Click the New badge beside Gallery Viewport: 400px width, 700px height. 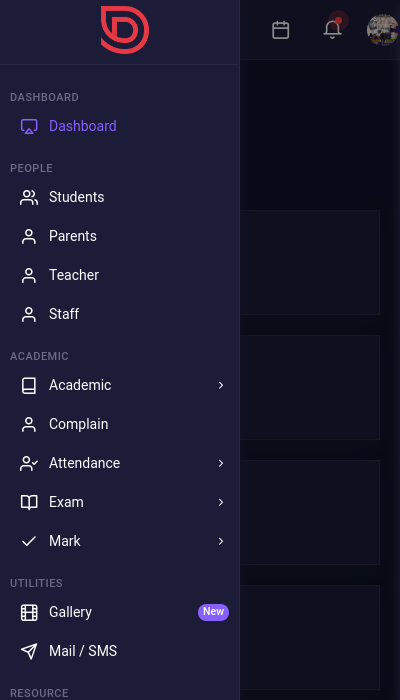(x=213, y=612)
